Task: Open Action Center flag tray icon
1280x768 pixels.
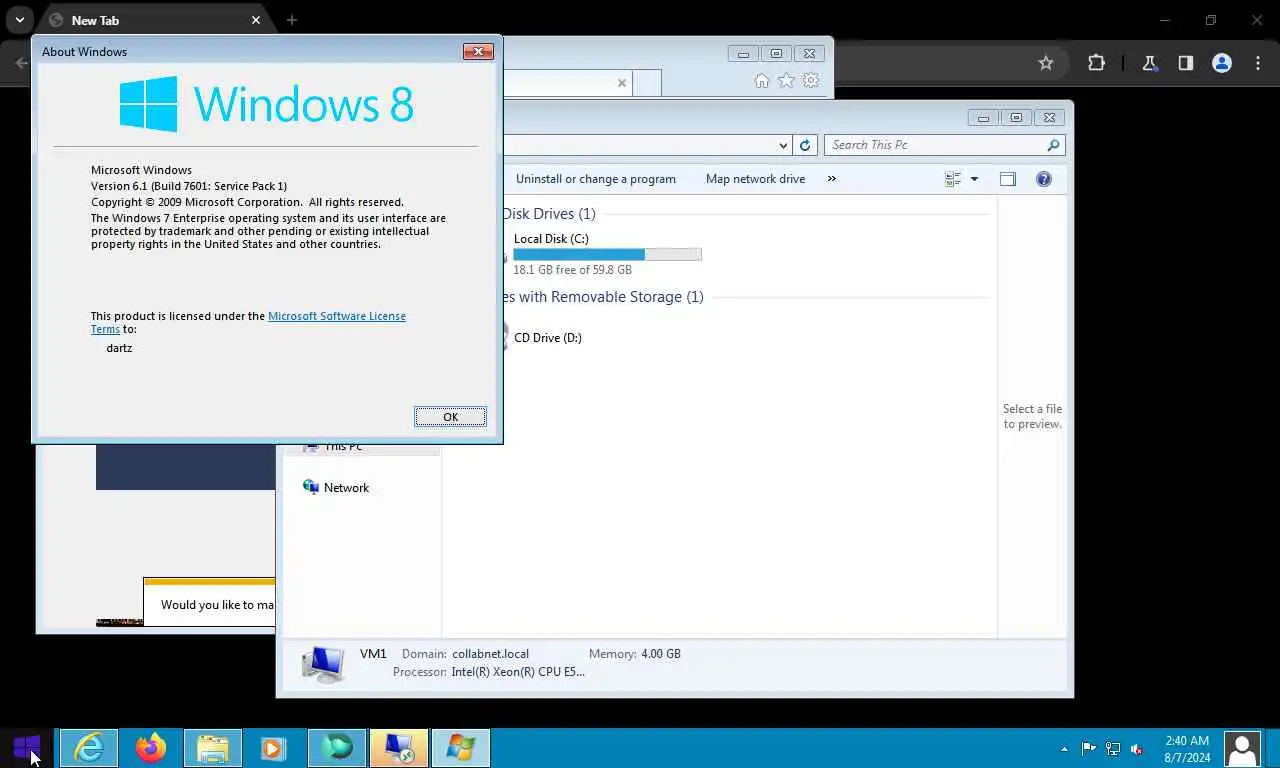Action: pos(1088,749)
